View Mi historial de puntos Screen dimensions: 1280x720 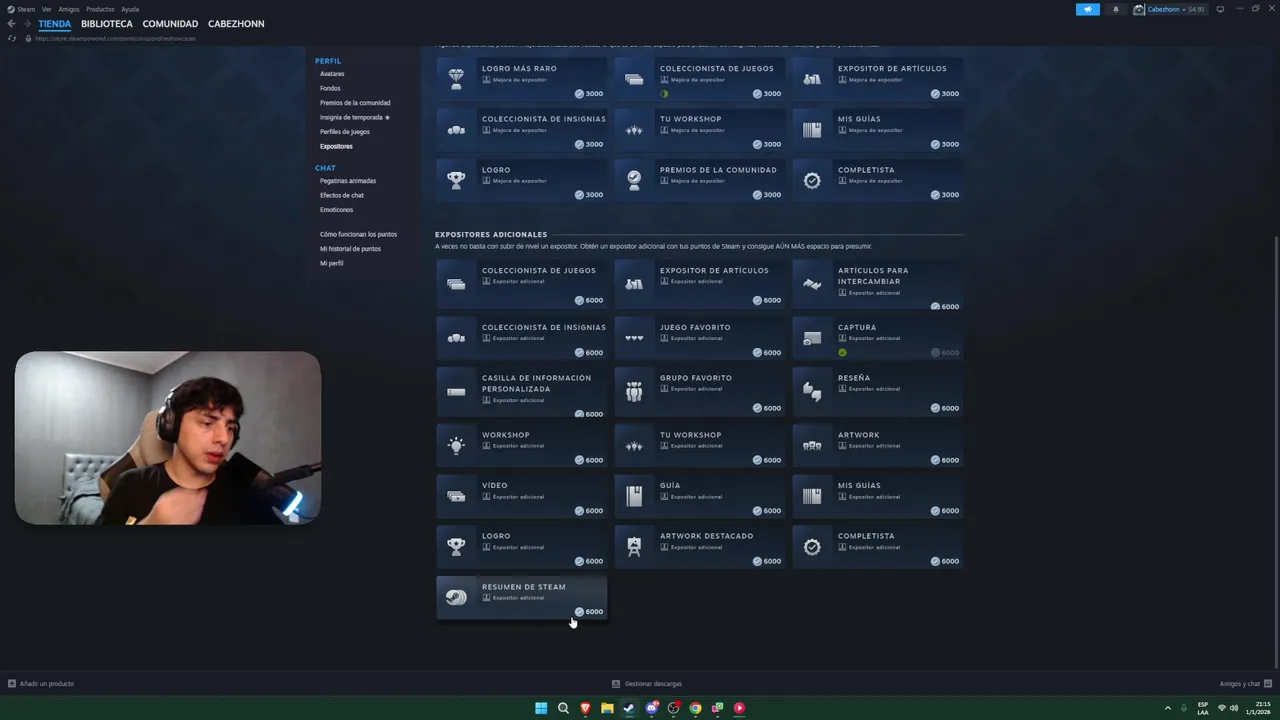[350, 249]
